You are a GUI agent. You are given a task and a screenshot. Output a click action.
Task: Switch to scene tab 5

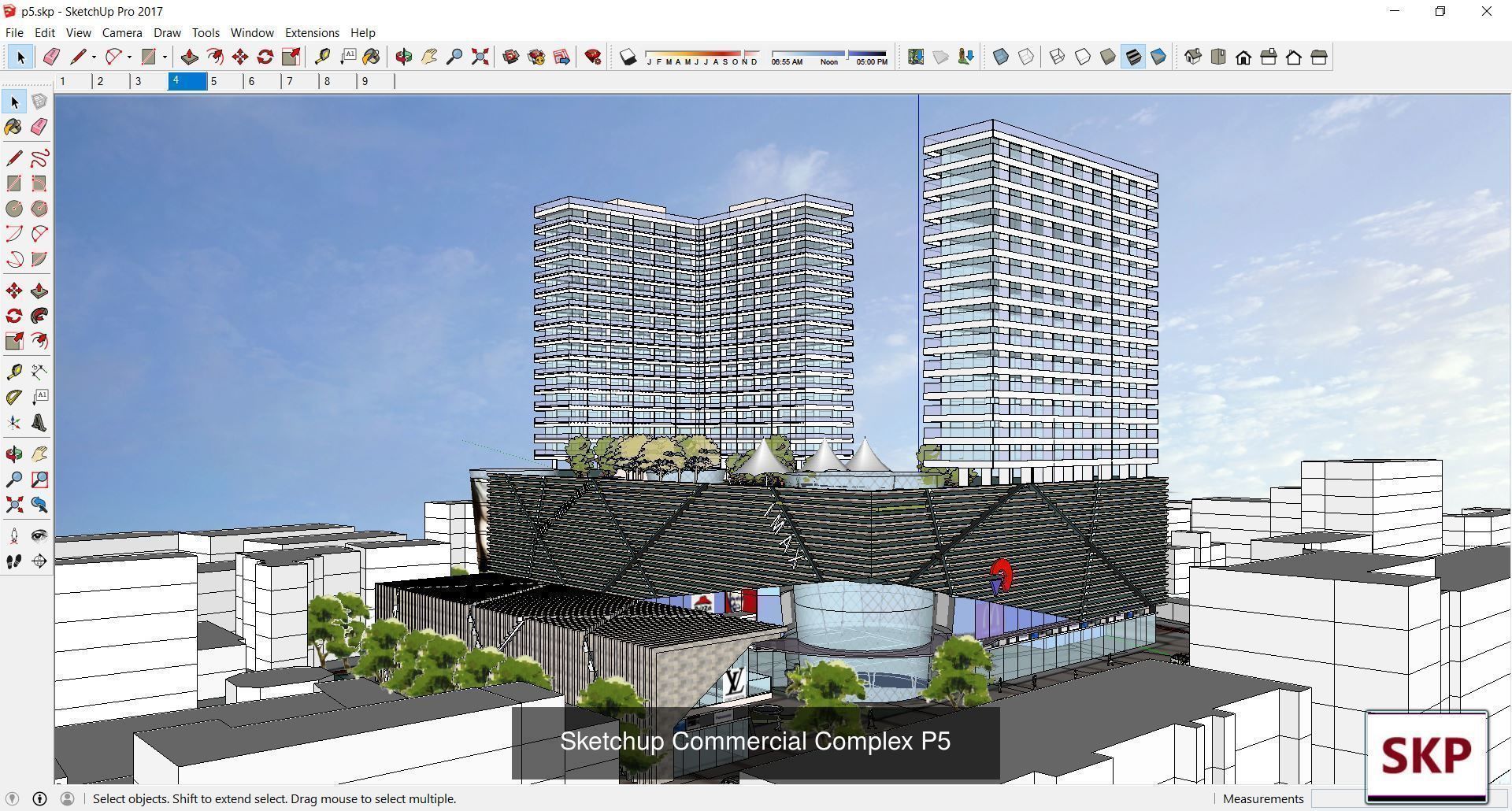tap(224, 81)
